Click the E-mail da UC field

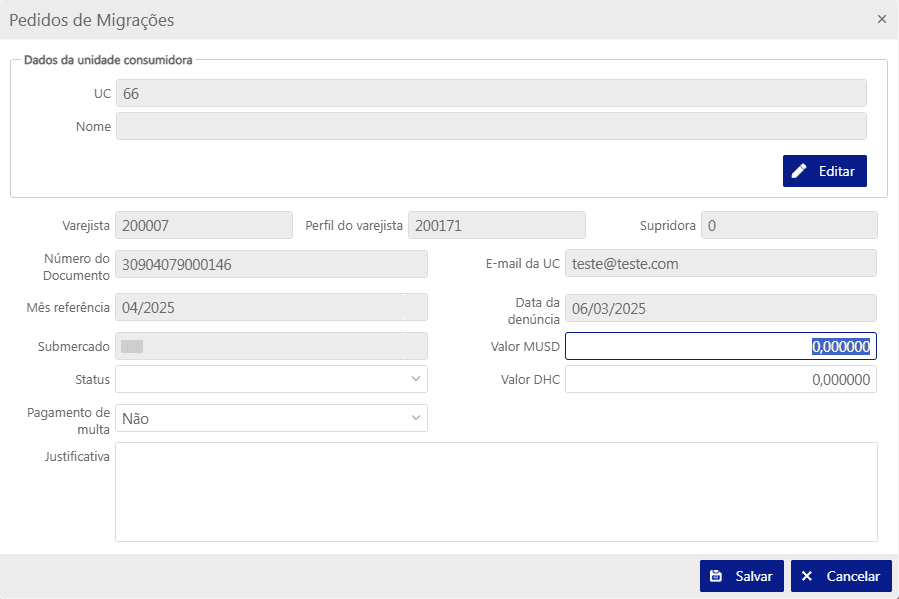pos(721,264)
